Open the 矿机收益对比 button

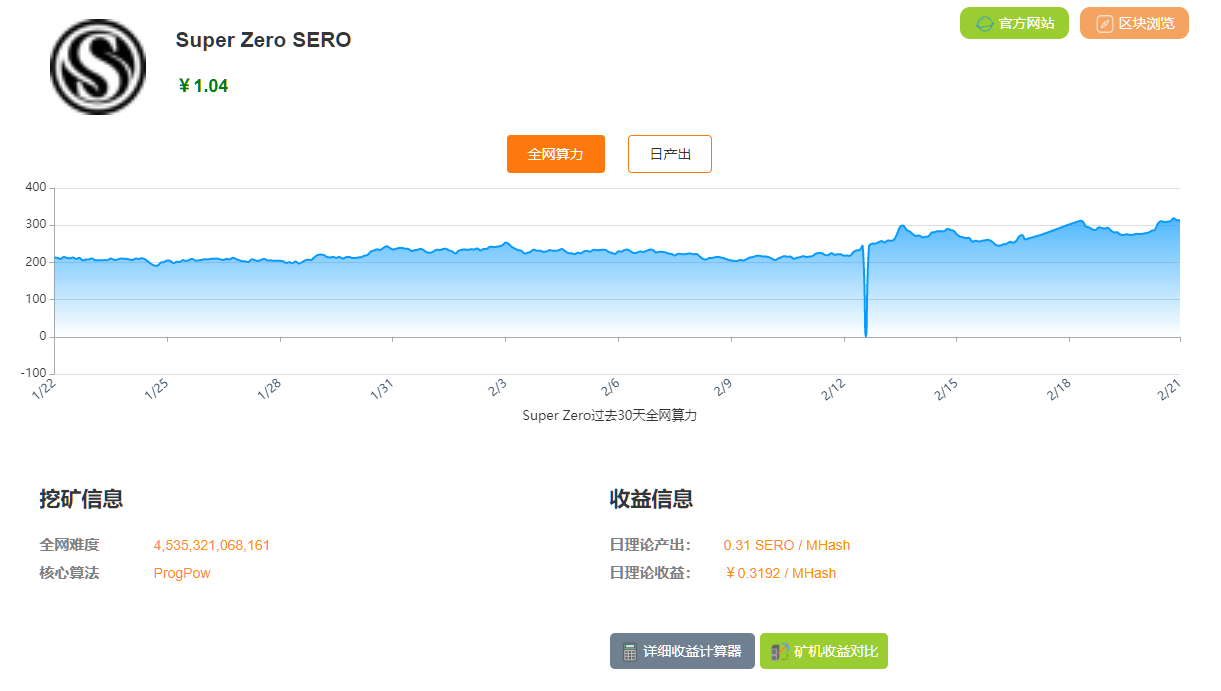coord(824,651)
